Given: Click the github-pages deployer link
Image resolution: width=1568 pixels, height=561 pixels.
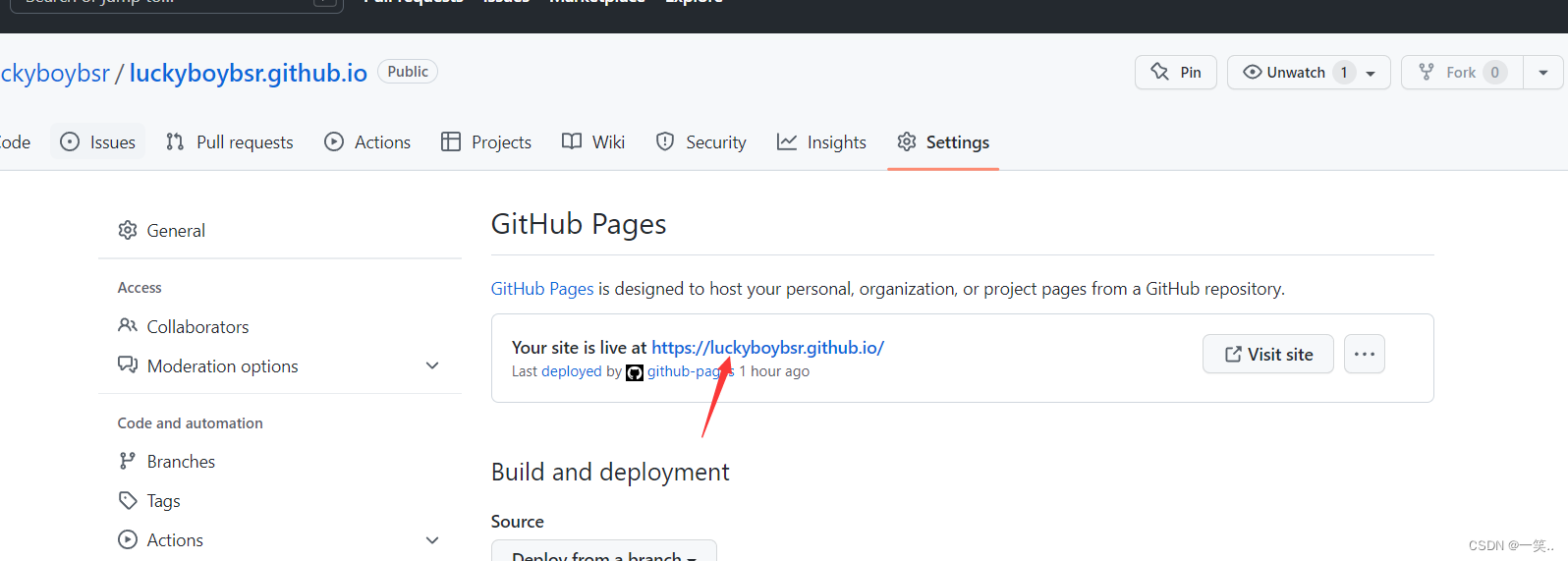Looking at the screenshot, I should 690,371.
